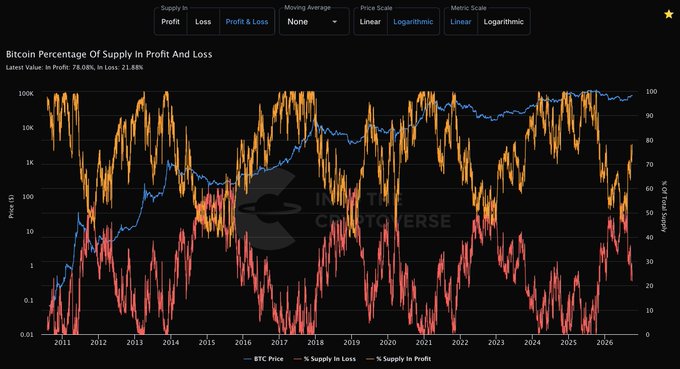Set Price Scale to Linear
Screen dimensions: 680x369
(x=370, y=22)
